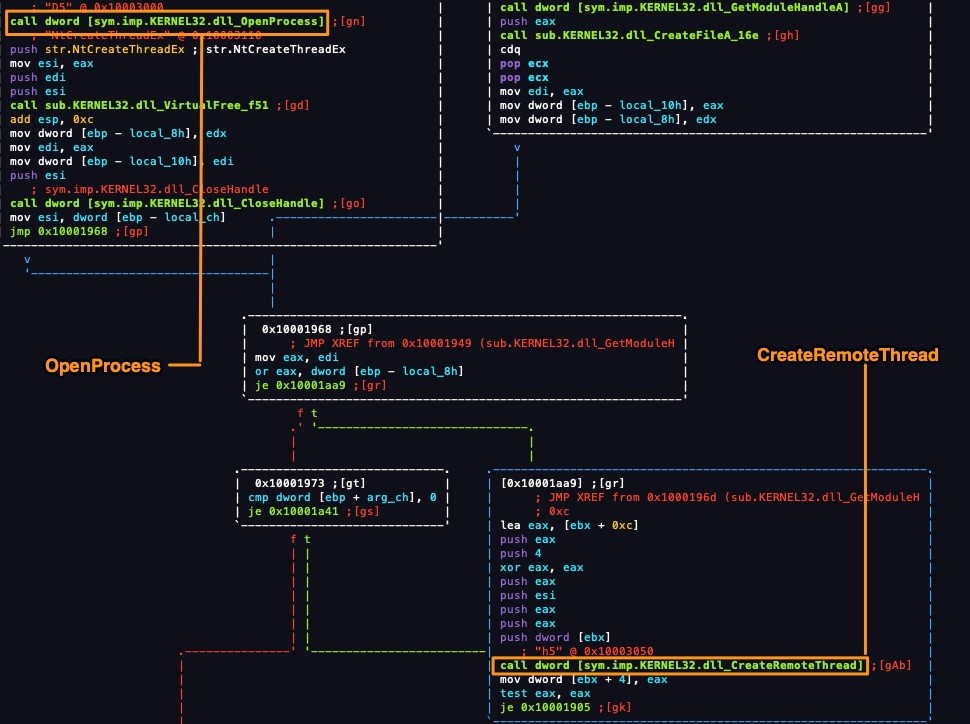
Task: Click the KERNEL32 CreateRemoteThread call instruction
Action: click(x=683, y=664)
